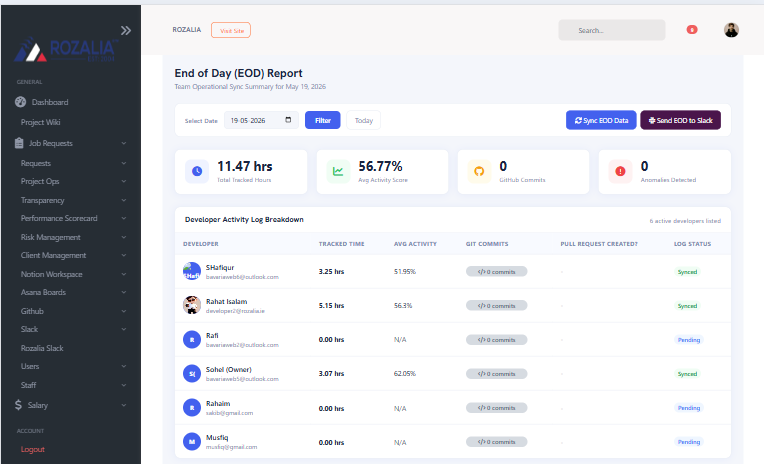The image size is (764, 464).
Task: Expand the Performance Scorecard chevron
Action: 124,218
